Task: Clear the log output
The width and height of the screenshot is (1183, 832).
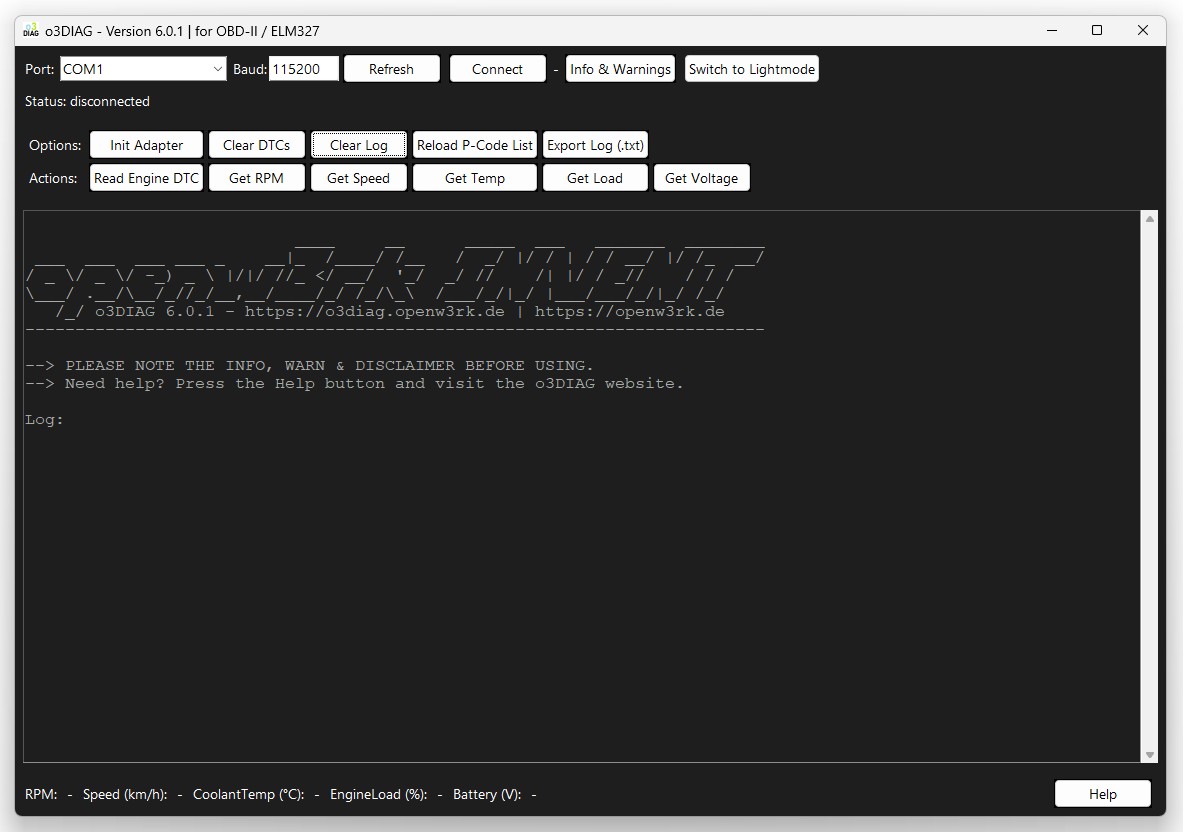Action: coord(358,144)
